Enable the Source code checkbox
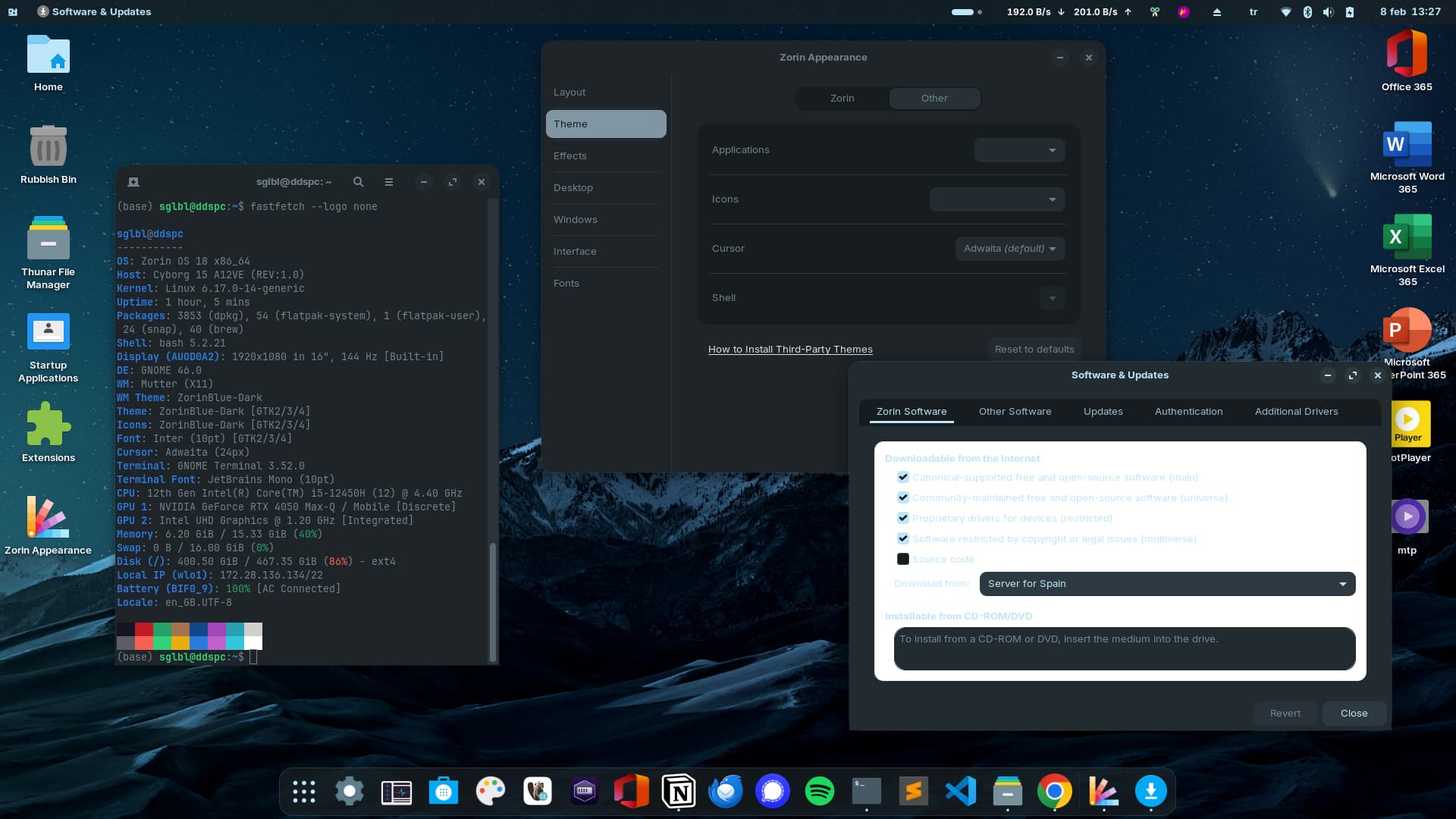The image size is (1456, 819). (902, 559)
